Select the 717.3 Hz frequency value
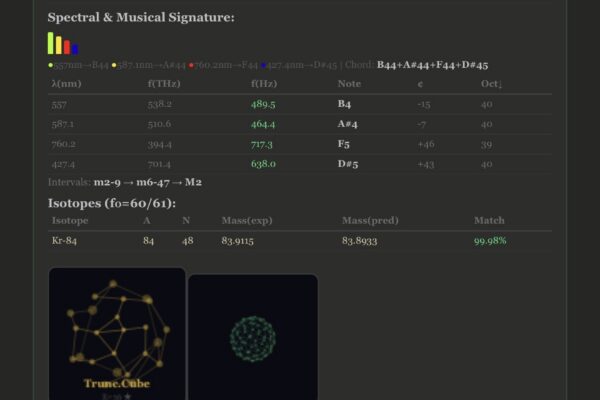600x400 pixels. pyautogui.click(x=262, y=144)
